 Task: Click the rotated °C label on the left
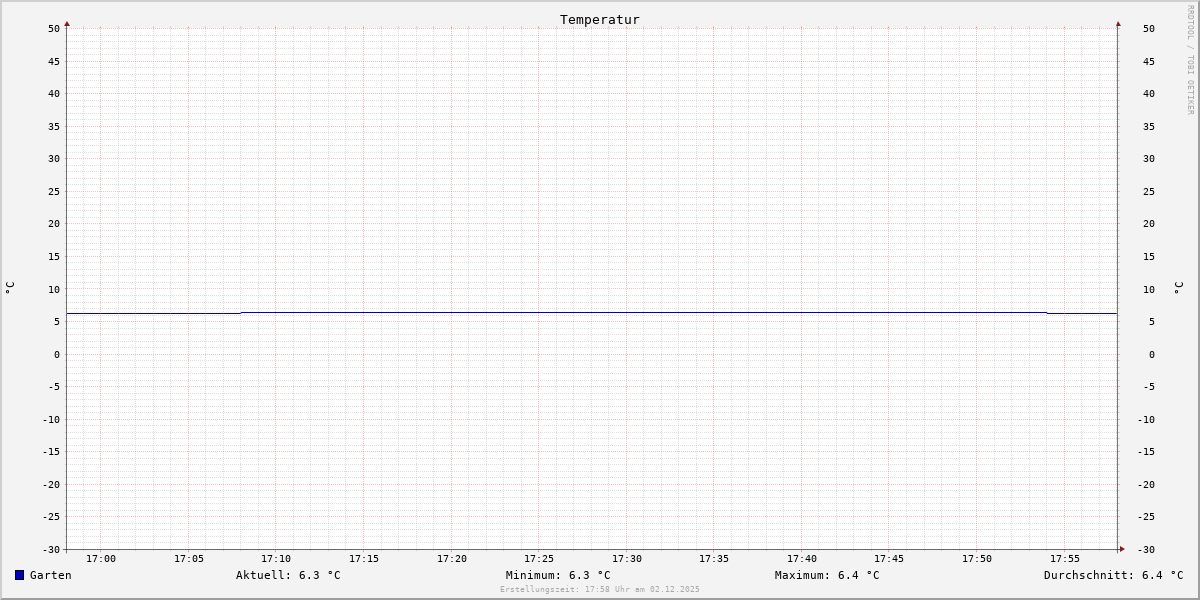point(10,288)
